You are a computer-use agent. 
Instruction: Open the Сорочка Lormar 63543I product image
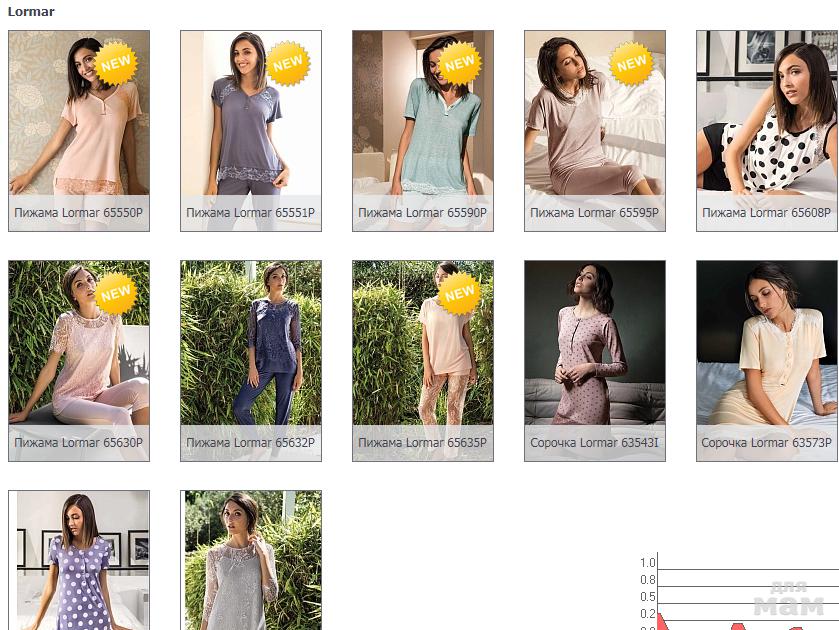point(595,343)
